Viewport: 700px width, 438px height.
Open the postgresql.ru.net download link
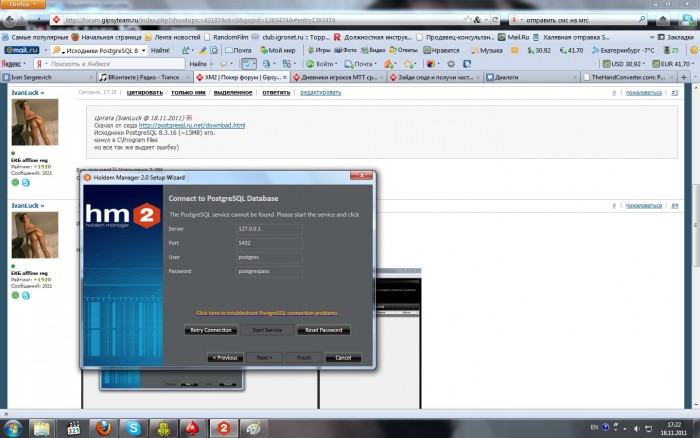(192, 125)
